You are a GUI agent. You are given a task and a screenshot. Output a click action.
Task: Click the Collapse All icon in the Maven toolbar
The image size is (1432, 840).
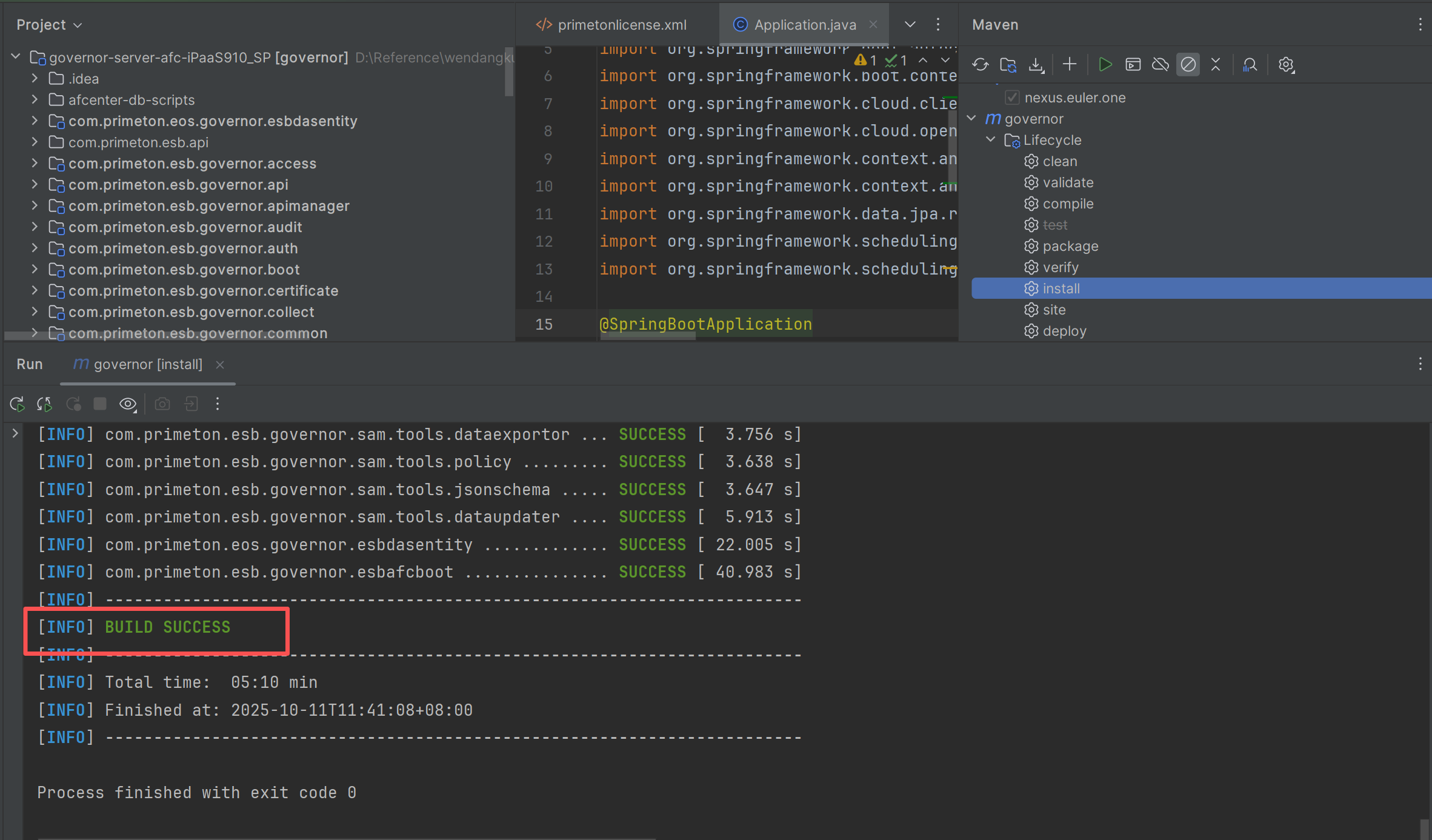[1216, 65]
